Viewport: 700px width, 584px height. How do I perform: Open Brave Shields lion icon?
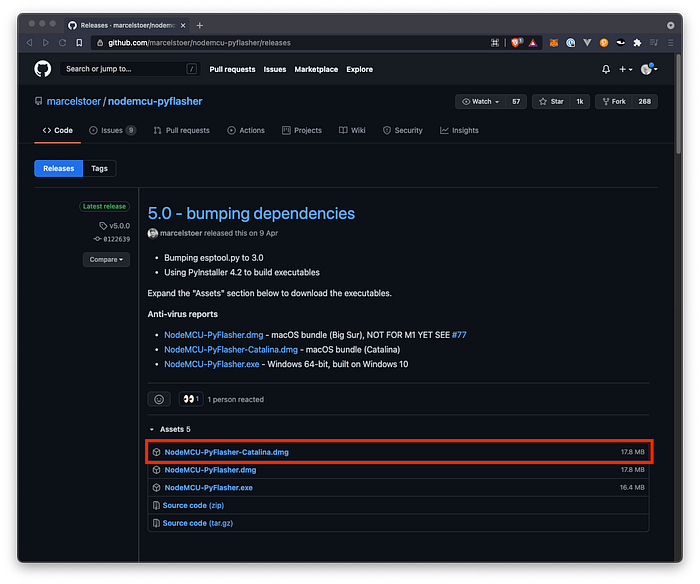tap(517, 42)
